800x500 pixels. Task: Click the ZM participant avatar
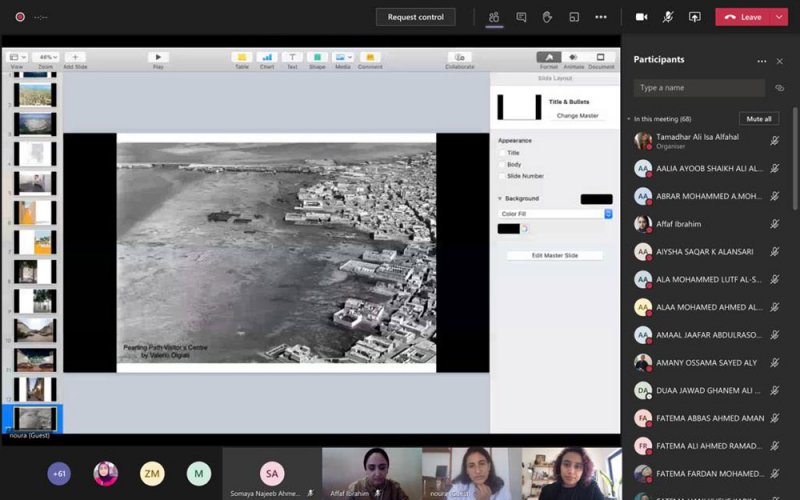point(152,473)
